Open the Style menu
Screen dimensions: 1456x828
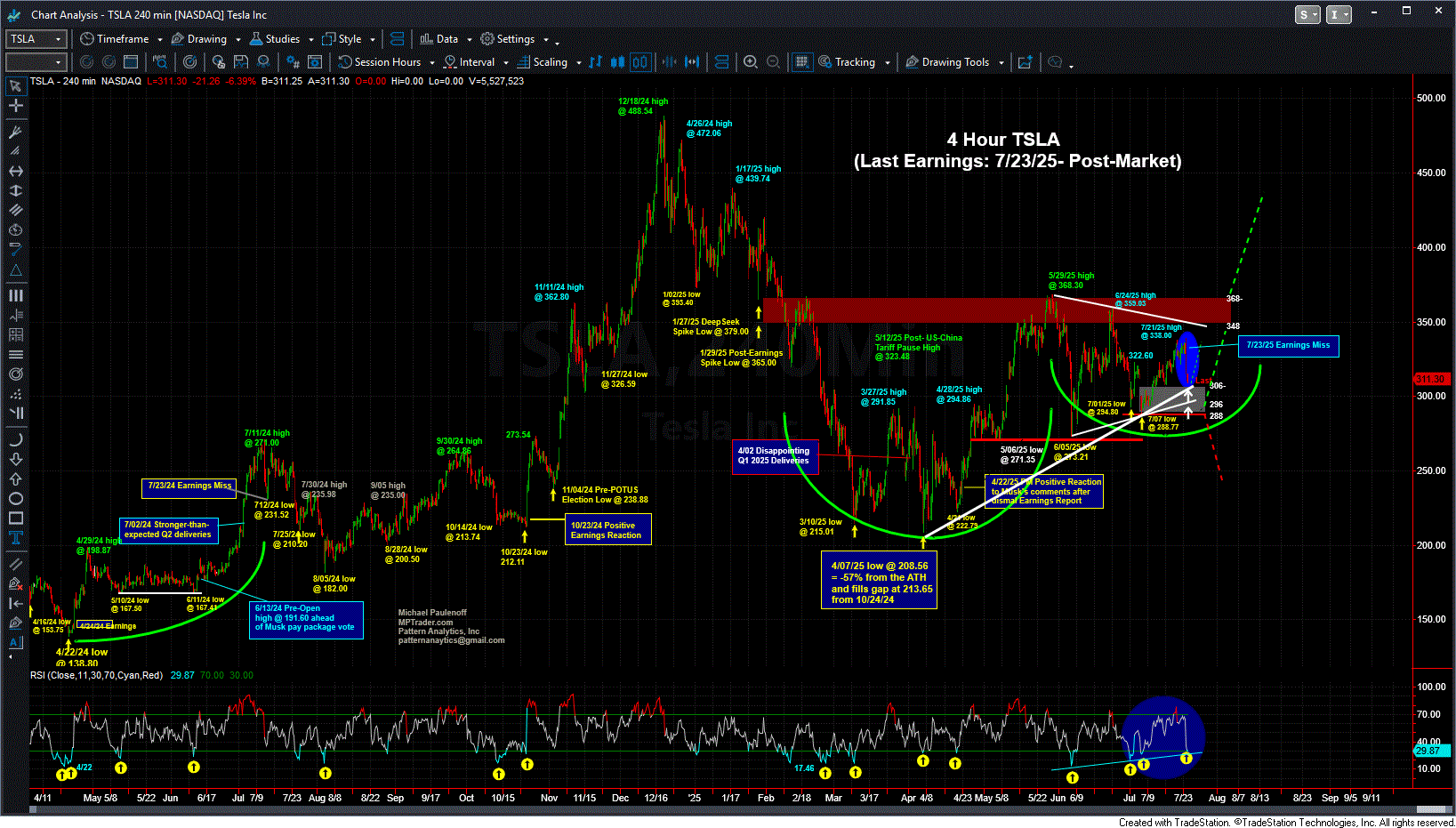(x=342, y=39)
